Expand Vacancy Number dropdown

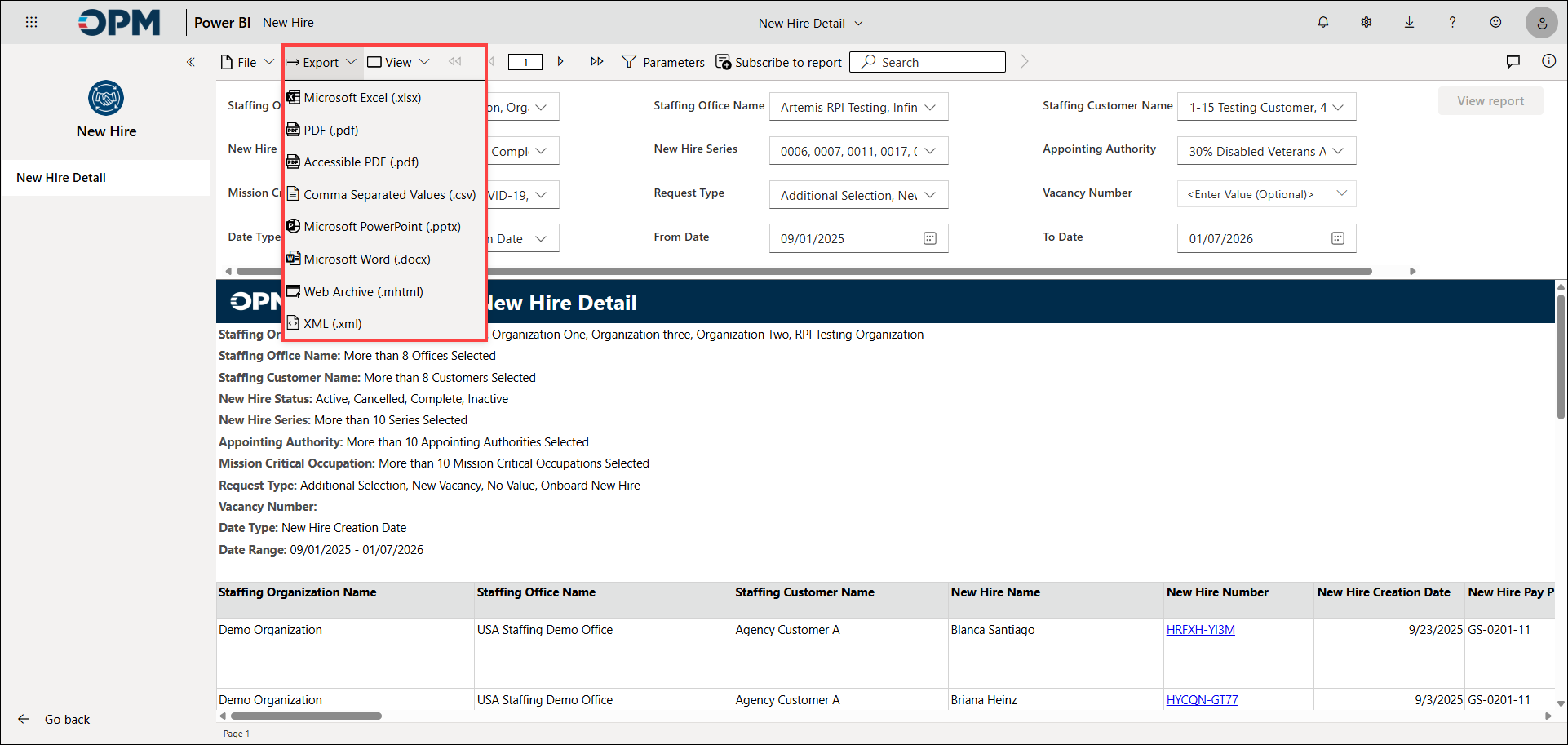coord(1342,193)
